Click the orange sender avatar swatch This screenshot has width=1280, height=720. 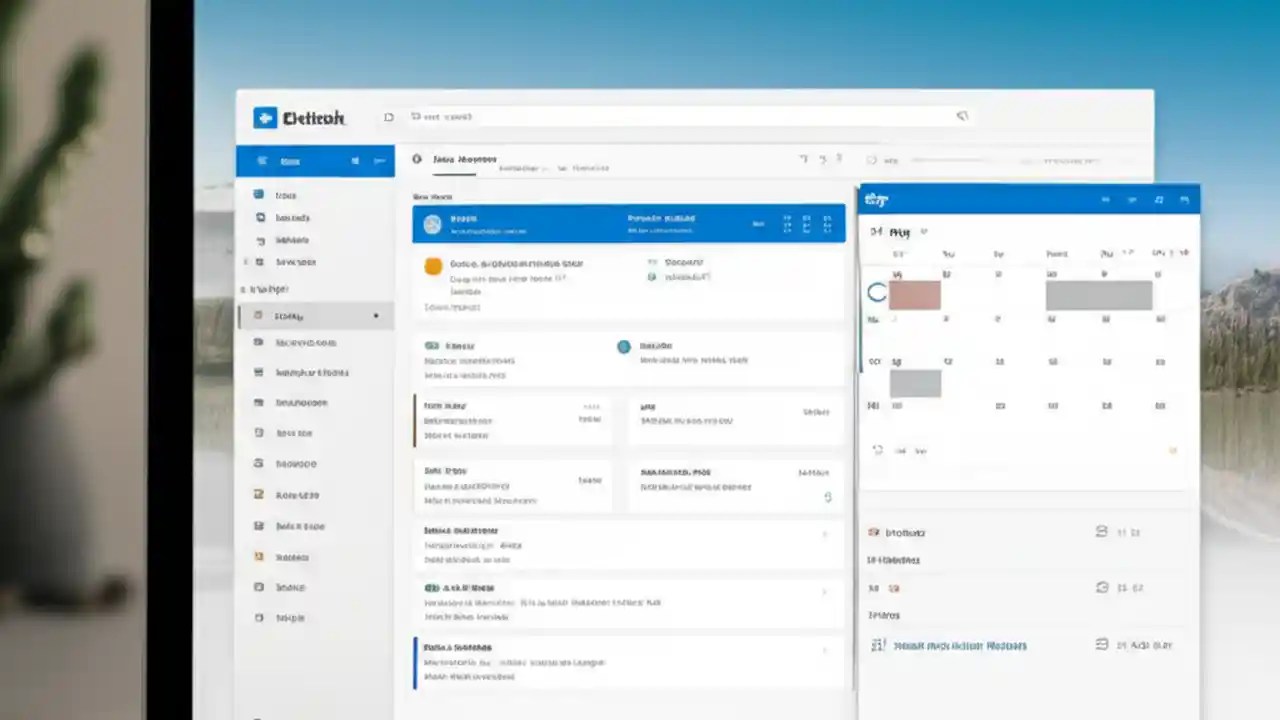[x=433, y=265]
